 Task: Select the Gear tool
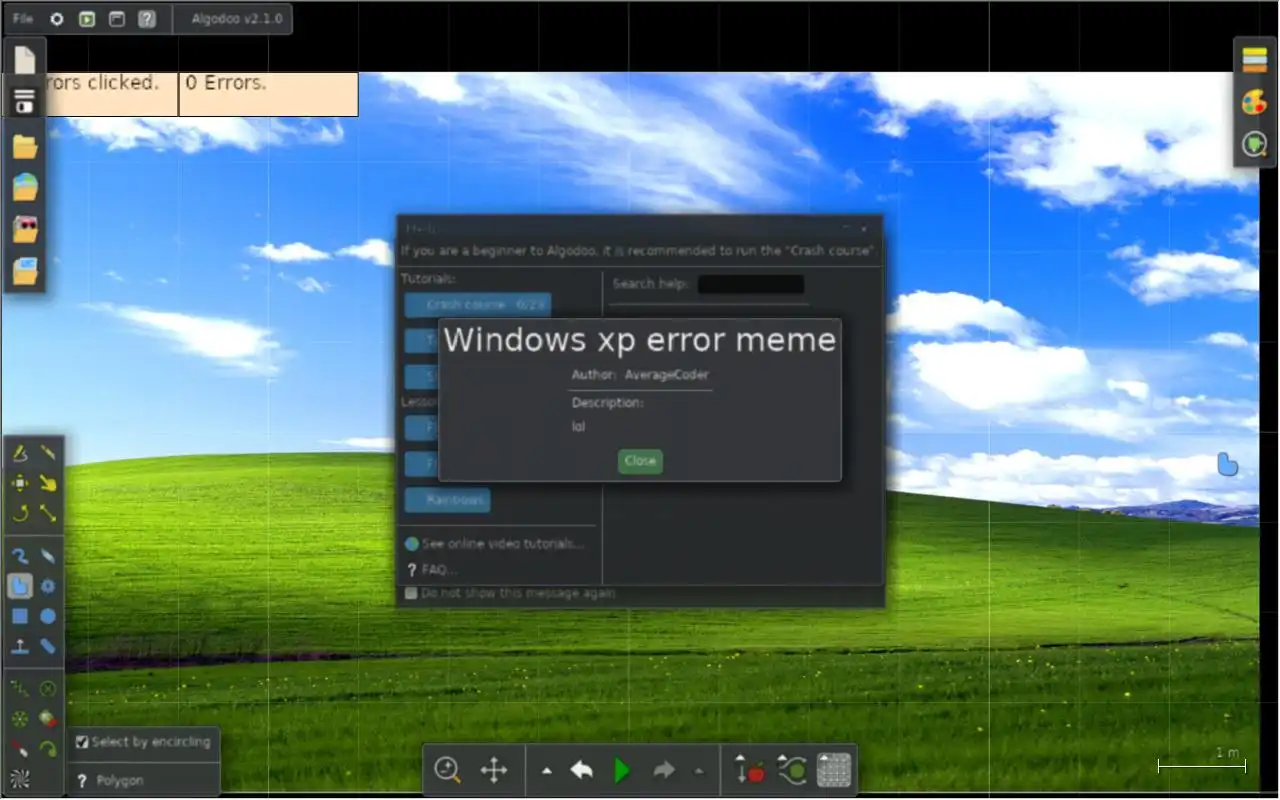[47, 586]
